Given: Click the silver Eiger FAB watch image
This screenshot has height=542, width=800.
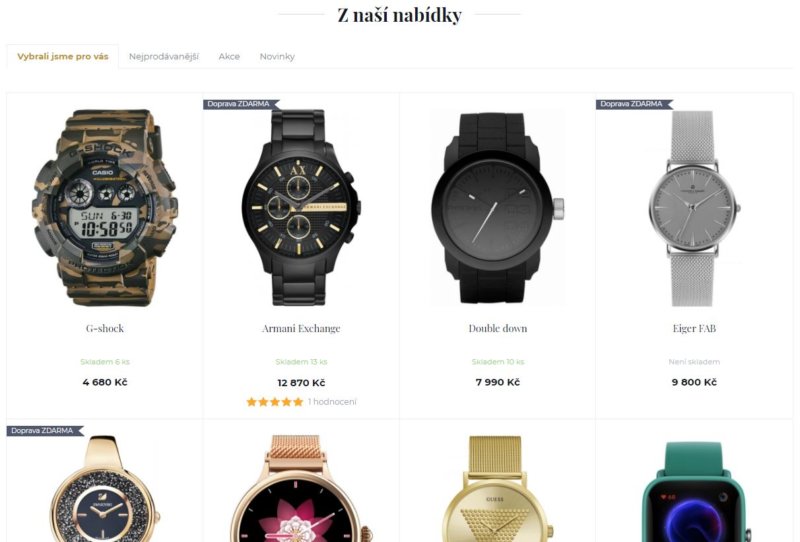Looking at the screenshot, I should [694, 208].
